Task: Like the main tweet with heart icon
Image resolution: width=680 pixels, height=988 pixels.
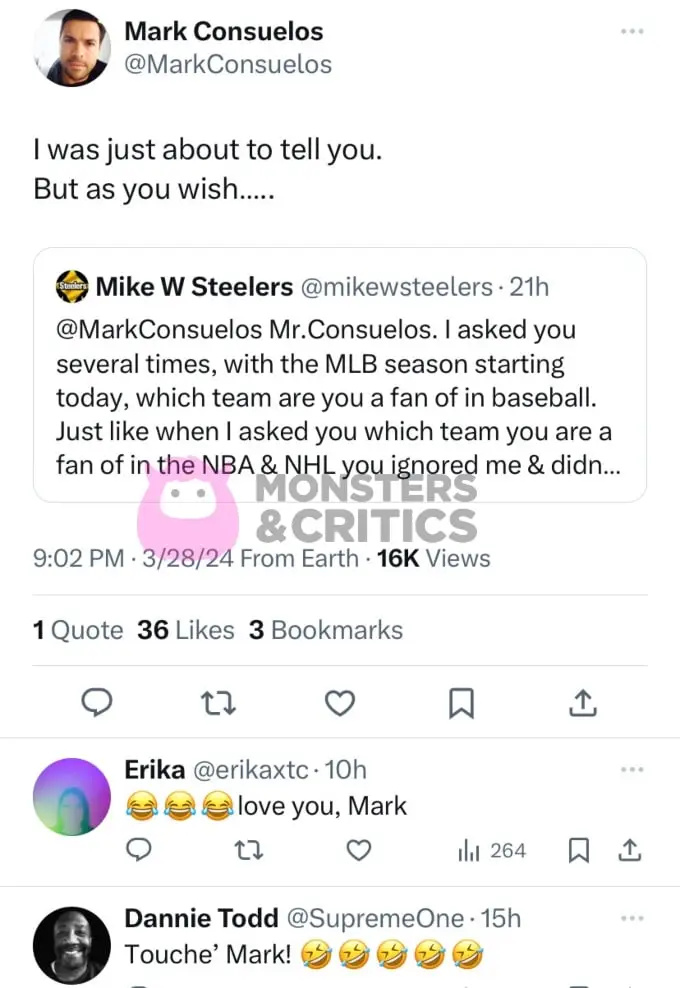Action: [340, 703]
